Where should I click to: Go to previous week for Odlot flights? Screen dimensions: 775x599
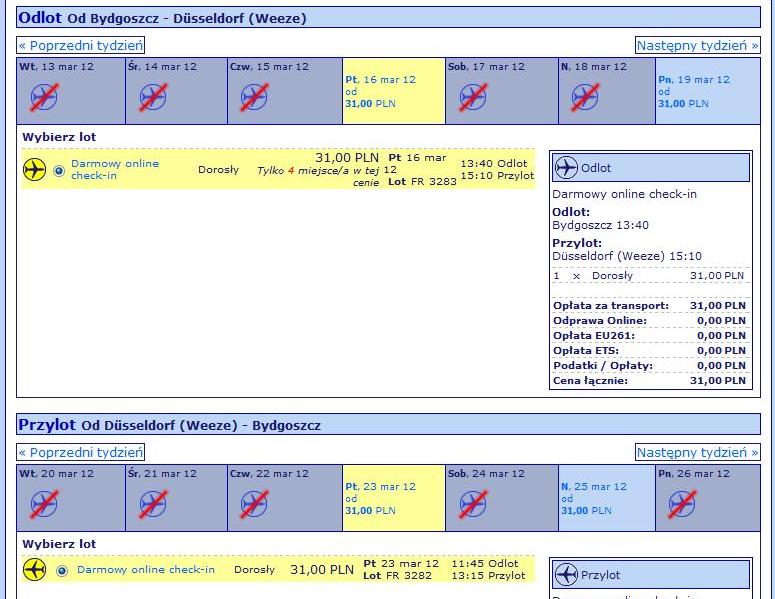click(x=81, y=45)
